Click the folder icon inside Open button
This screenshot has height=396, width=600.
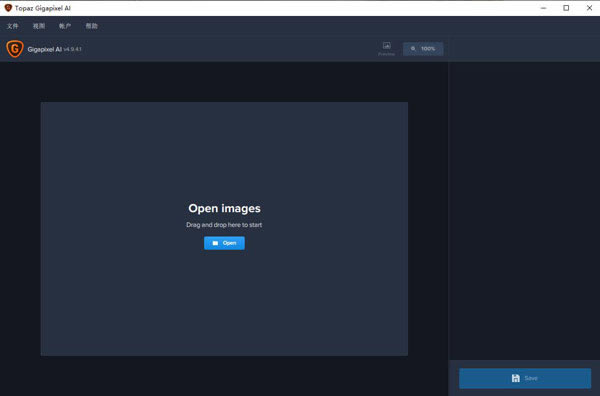215,243
